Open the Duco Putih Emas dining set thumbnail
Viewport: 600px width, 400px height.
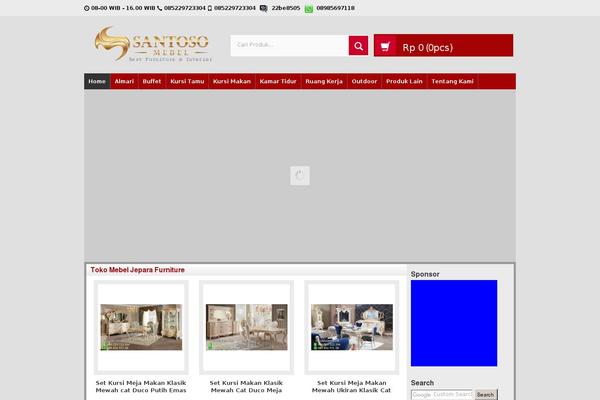(141, 327)
